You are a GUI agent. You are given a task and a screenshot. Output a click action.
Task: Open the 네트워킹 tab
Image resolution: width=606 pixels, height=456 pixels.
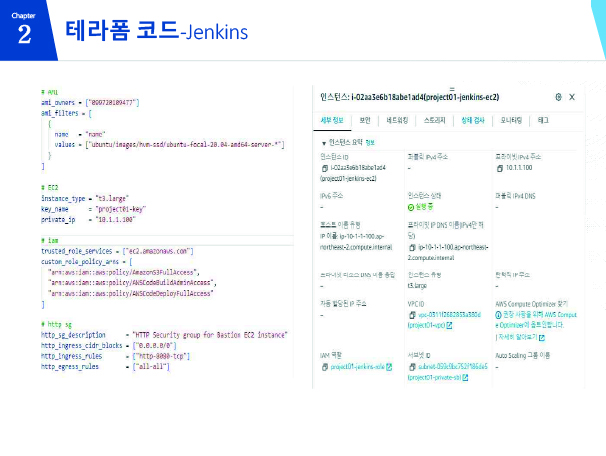click(x=397, y=120)
